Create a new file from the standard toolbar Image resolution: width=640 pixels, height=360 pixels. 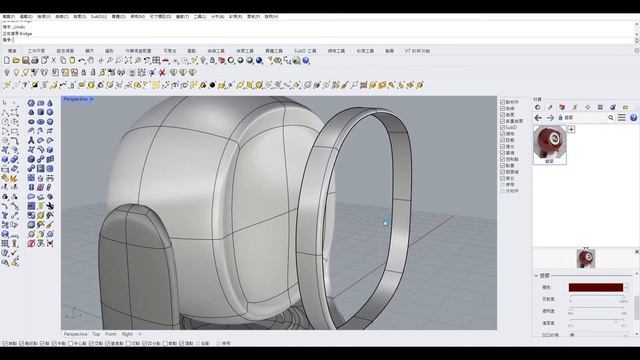(7, 60)
